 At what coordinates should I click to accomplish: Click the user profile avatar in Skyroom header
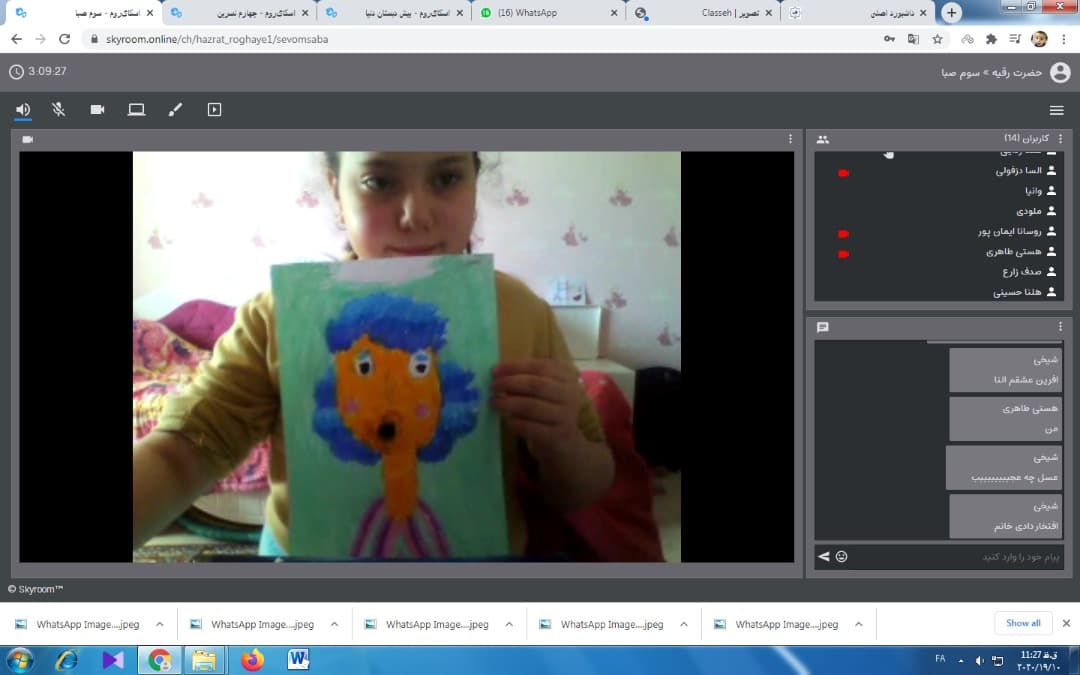1060,72
